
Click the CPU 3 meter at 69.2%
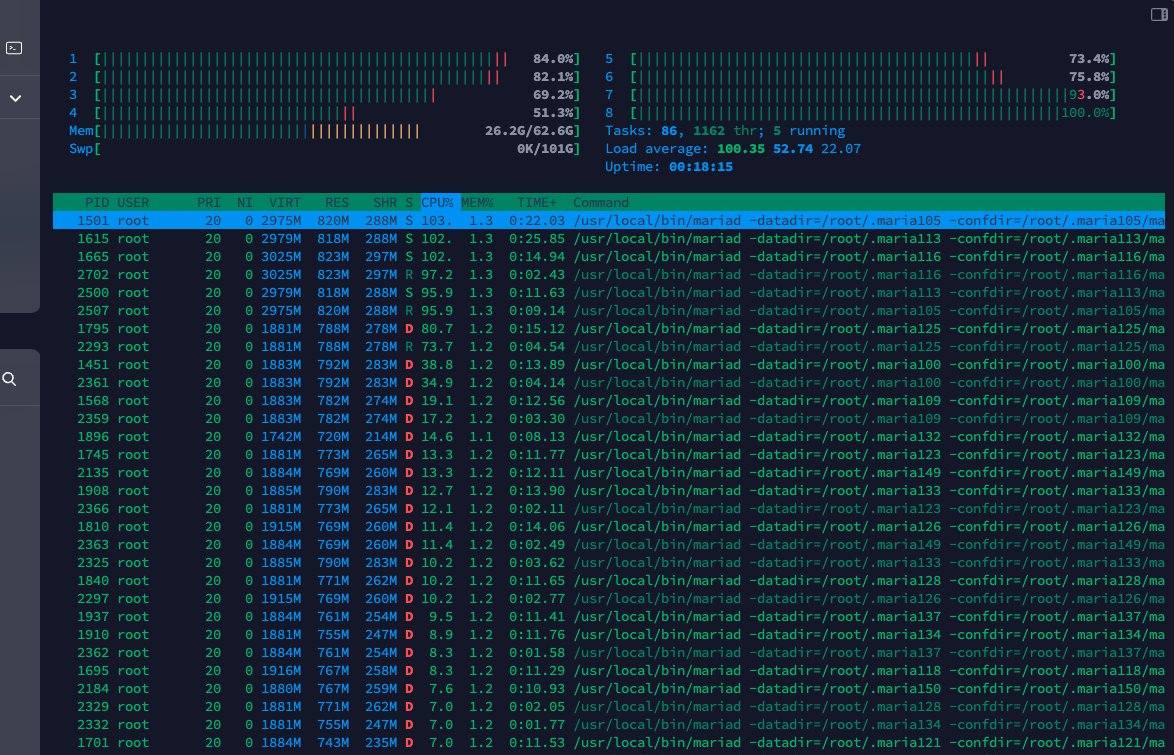coord(325,94)
